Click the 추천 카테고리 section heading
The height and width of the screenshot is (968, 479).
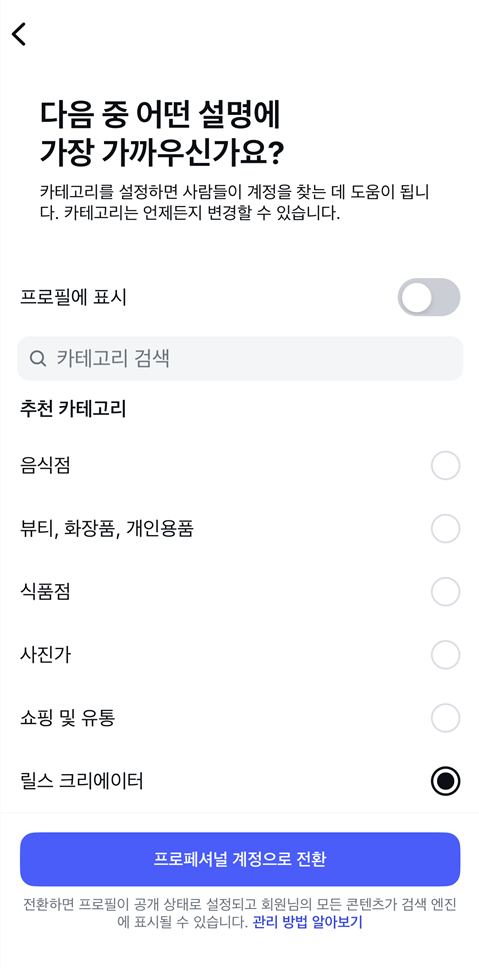point(73,409)
